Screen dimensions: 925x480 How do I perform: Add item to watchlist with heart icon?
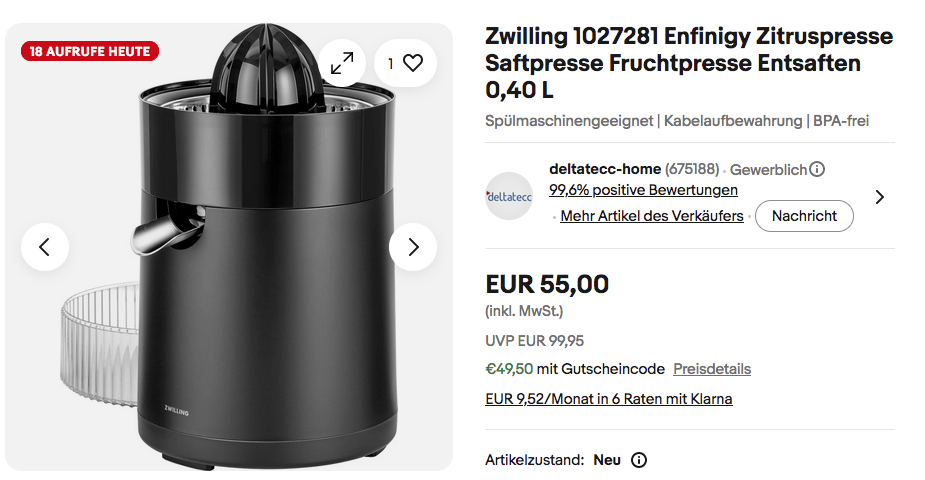(405, 63)
